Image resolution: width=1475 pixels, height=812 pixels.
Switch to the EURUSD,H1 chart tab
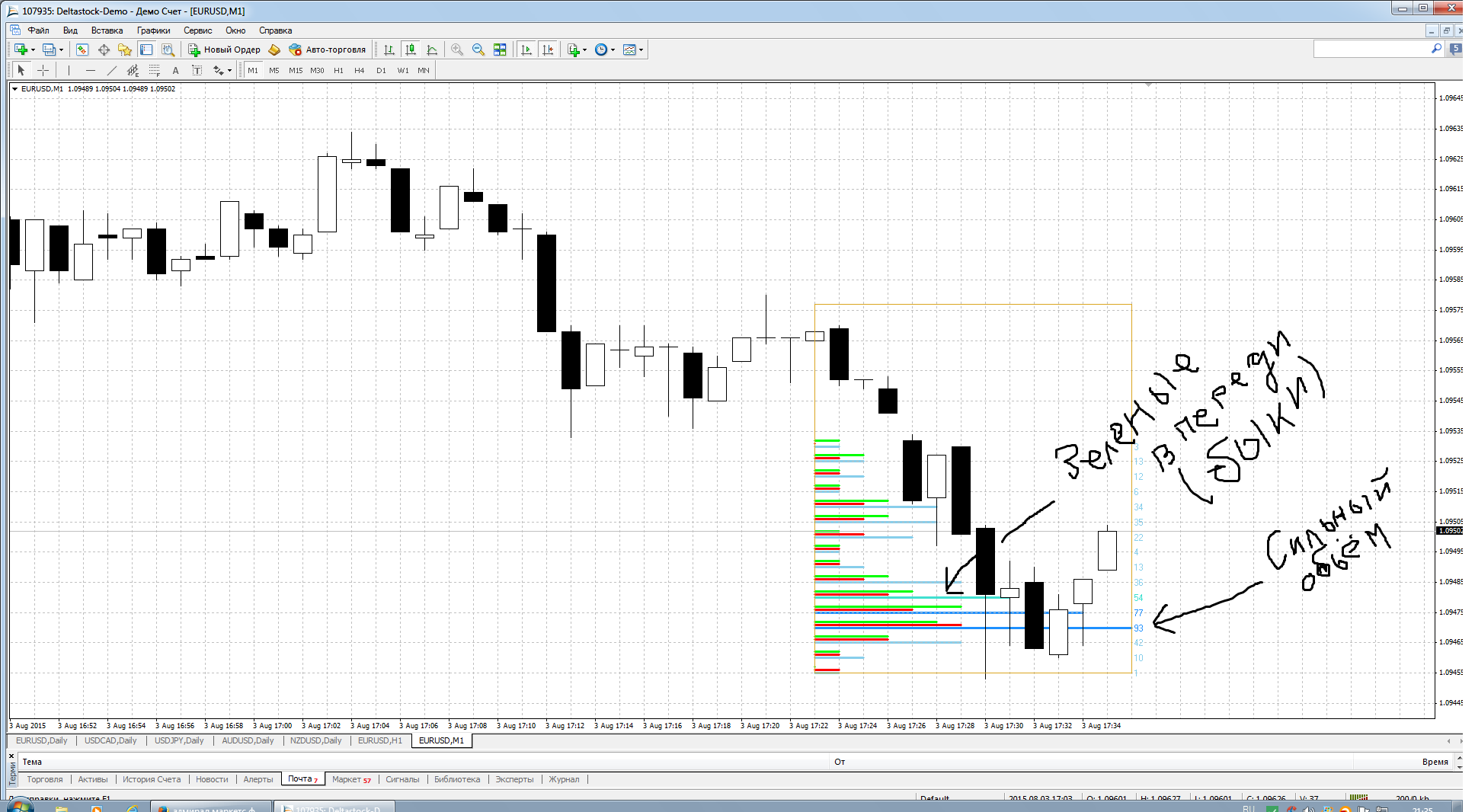[x=379, y=740]
